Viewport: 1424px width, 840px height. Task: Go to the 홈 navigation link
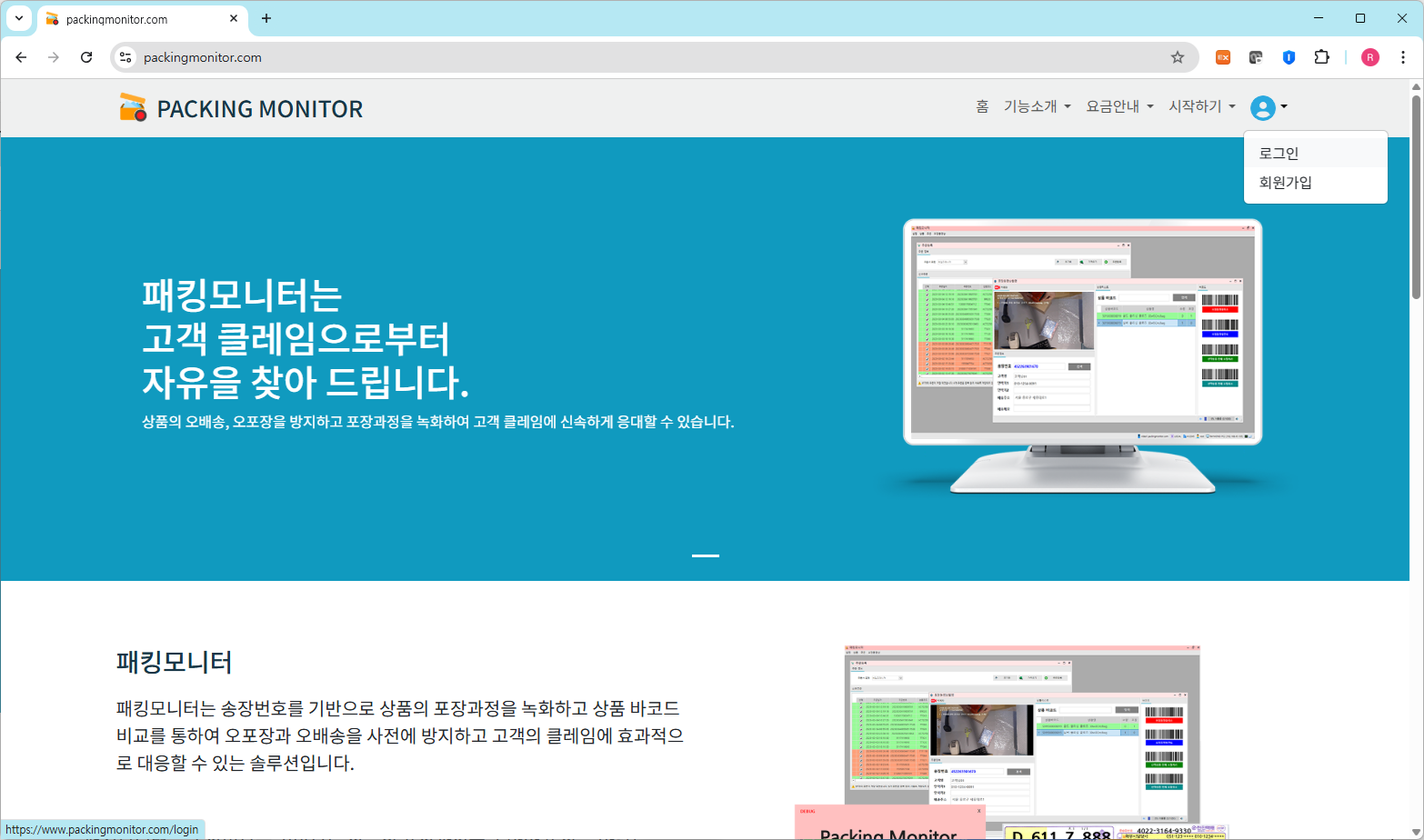tap(982, 106)
